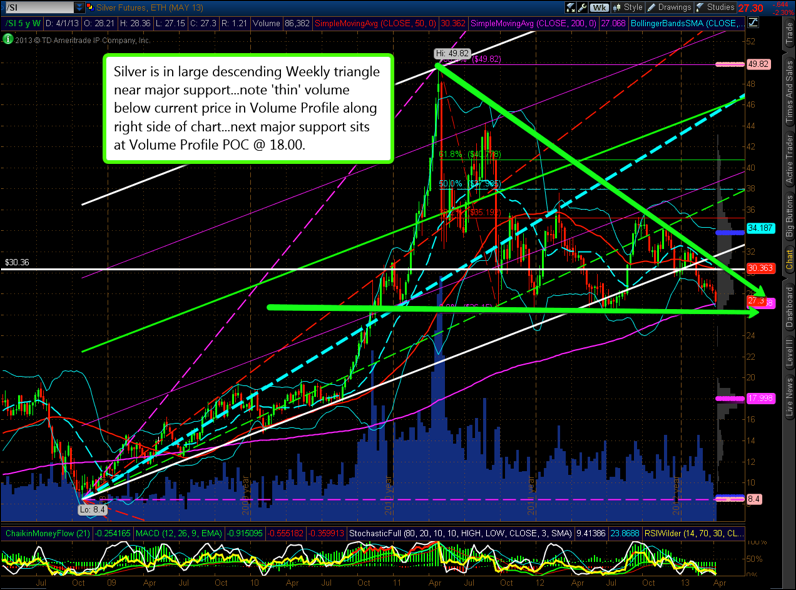Click the colored linking clipboard icon
Screen dimensions: 796x590
[x=90, y=8]
